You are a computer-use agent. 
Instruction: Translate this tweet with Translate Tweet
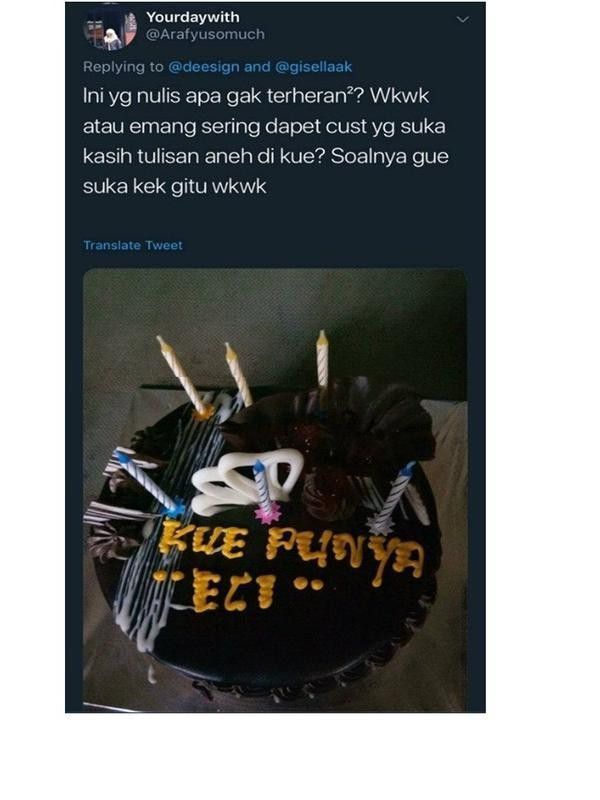[x=133, y=245]
